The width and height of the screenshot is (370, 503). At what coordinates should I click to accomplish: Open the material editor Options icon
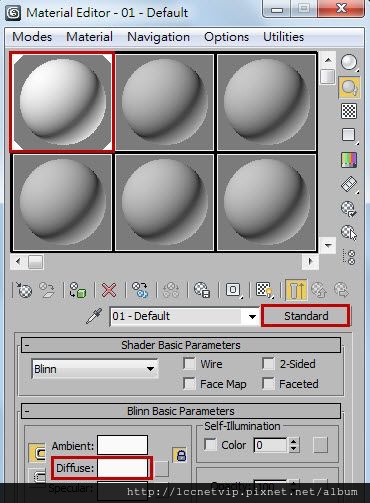[x=349, y=209]
